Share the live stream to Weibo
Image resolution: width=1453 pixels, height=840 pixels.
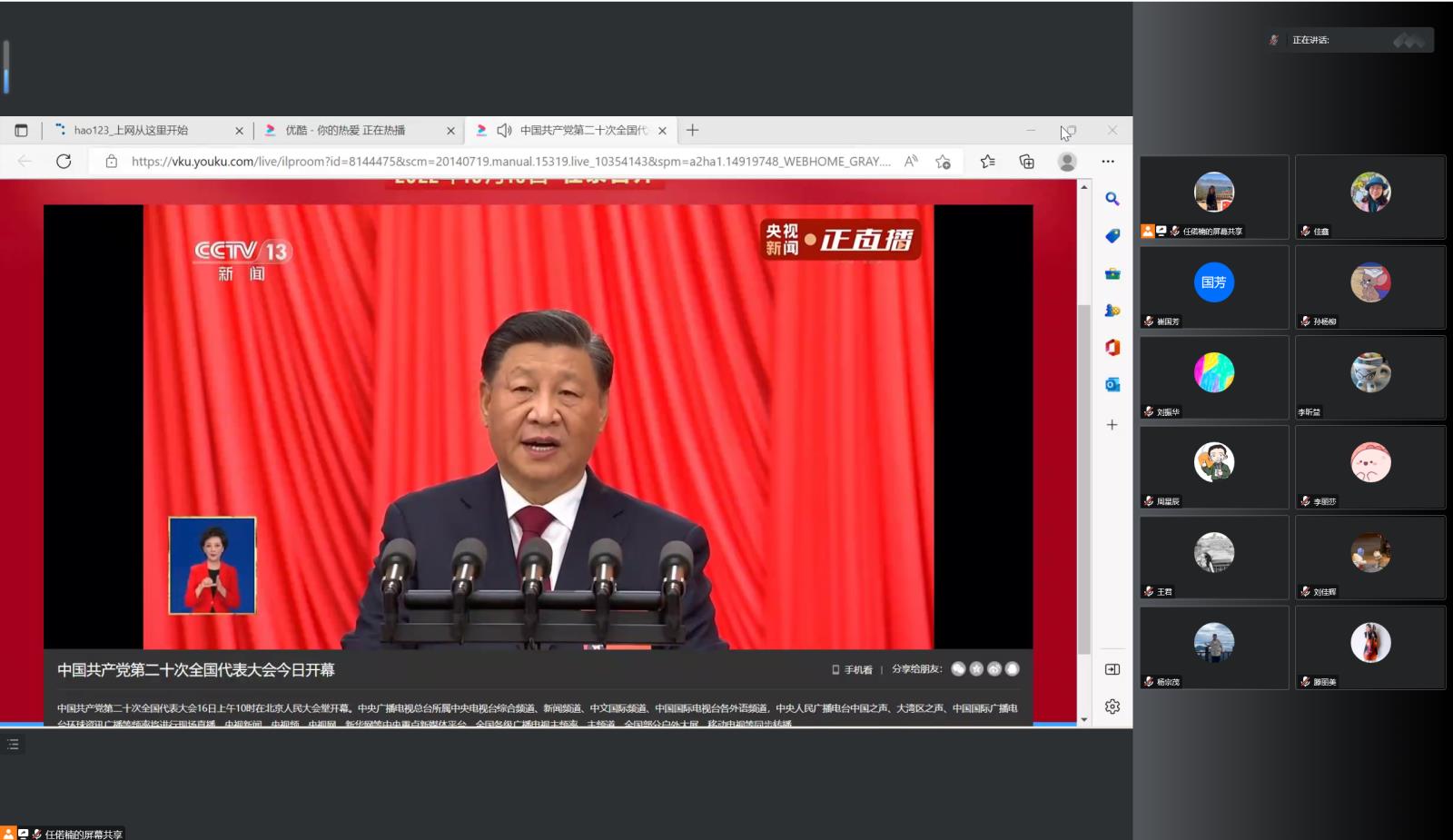click(x=994, y=669)
